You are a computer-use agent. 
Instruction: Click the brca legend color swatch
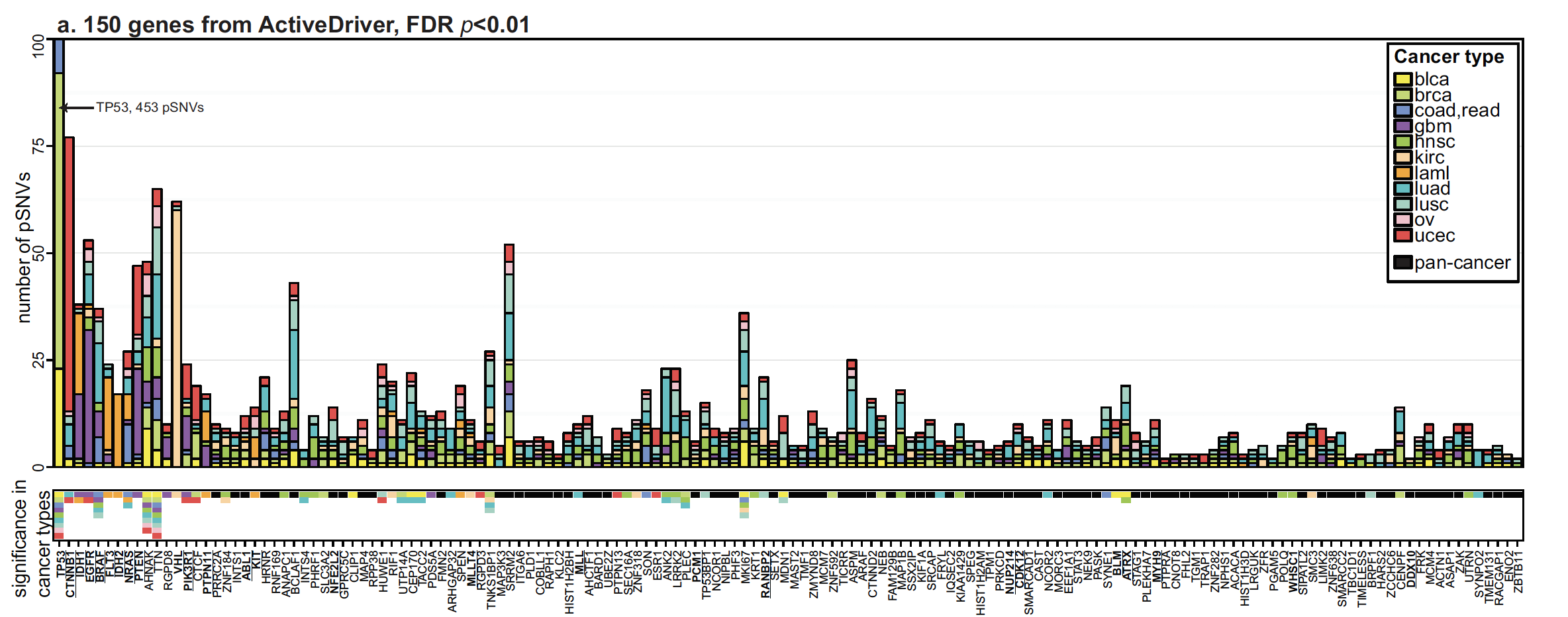[1403, 95]
